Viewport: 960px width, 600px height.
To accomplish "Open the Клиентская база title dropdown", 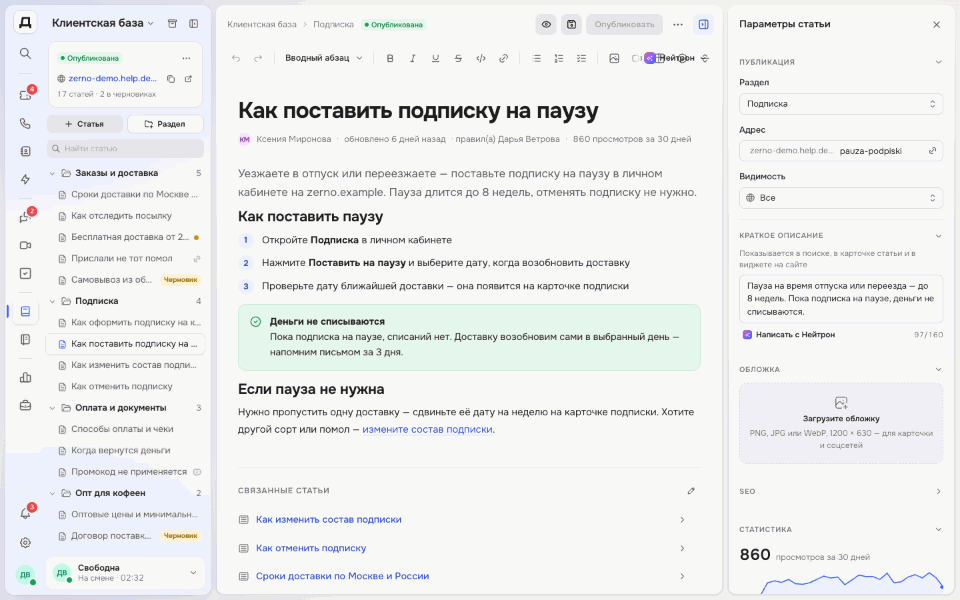I will pyautogui.click(x=103, y=23).
